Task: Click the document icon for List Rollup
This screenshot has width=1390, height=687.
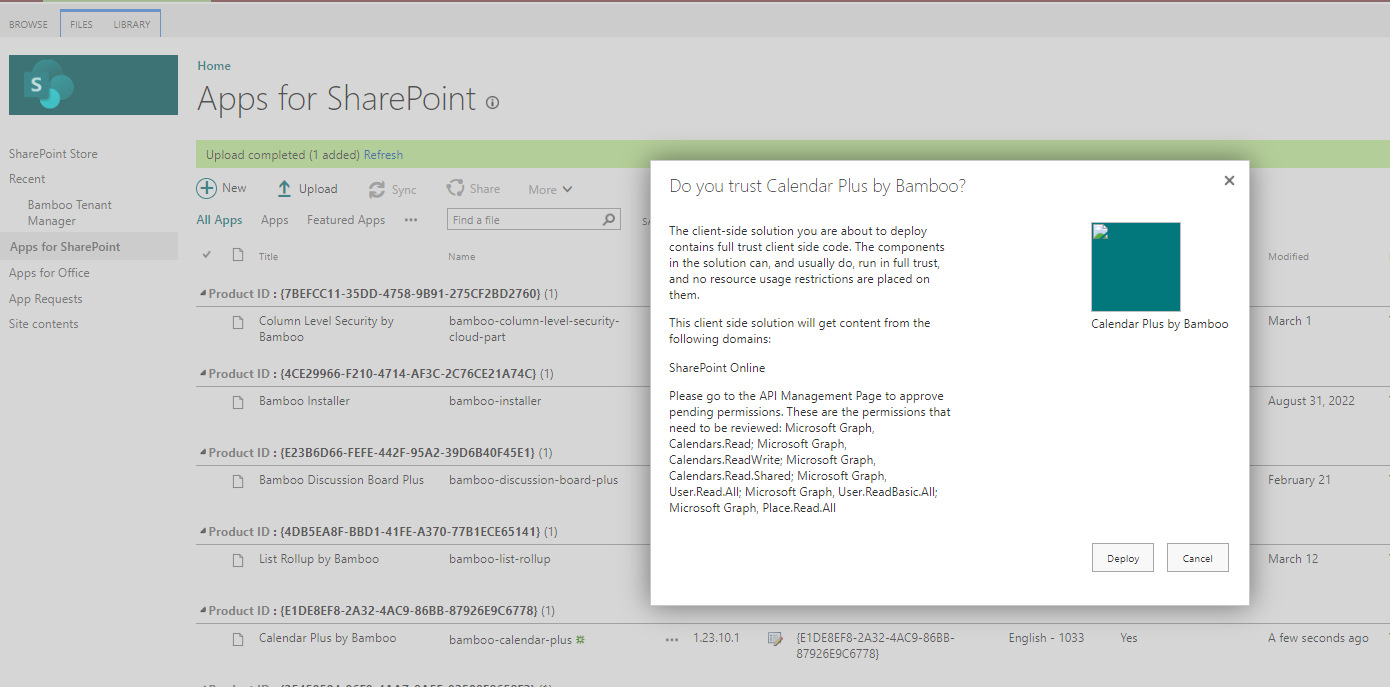Action: click(x=238, y=560)
